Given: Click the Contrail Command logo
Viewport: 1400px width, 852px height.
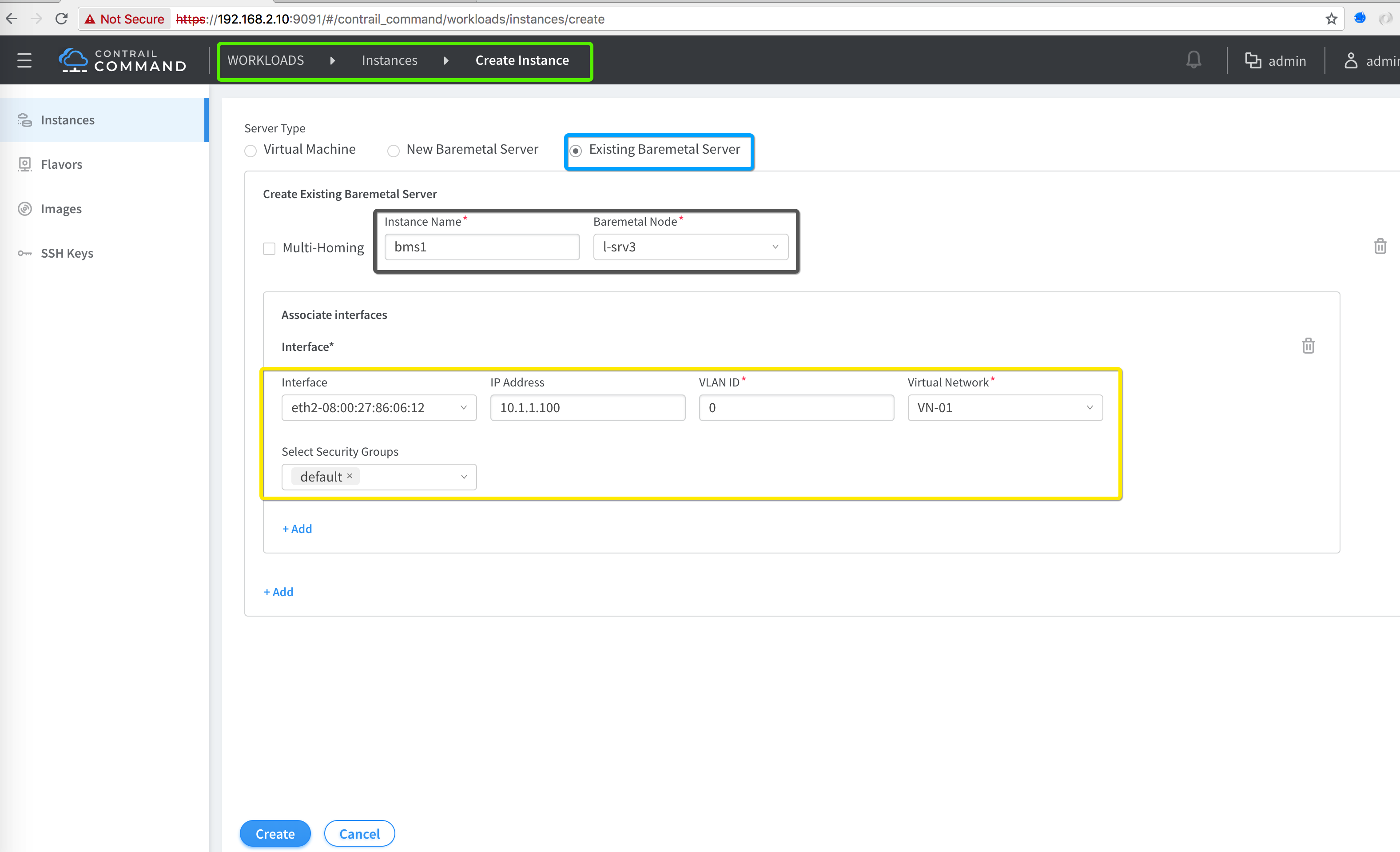Looking at the screenshot, I should click(123, 60).
